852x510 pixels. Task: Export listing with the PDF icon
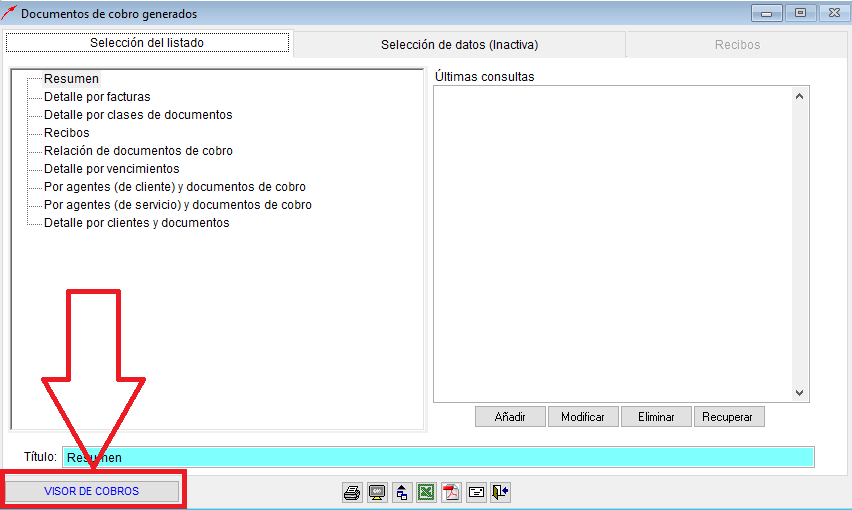coord(451,493)
